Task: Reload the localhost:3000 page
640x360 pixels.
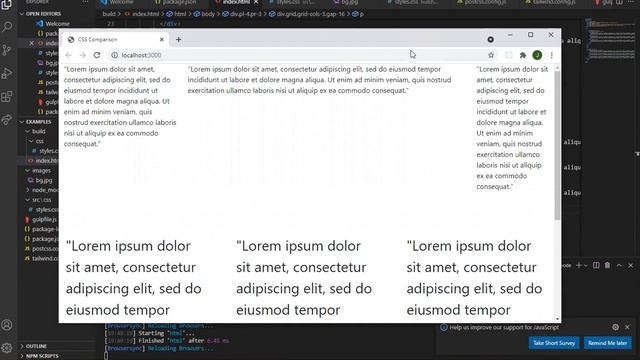Action: [97, 55]
